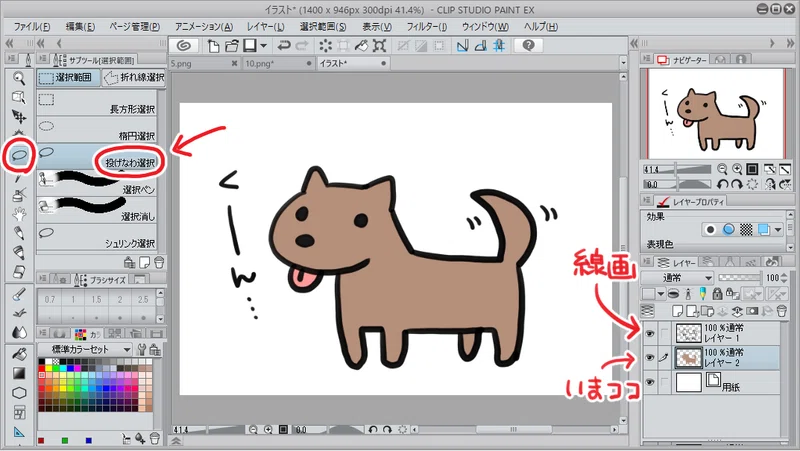
Task: Adjust layer opacity slider
Action: [x=740, y=278]
